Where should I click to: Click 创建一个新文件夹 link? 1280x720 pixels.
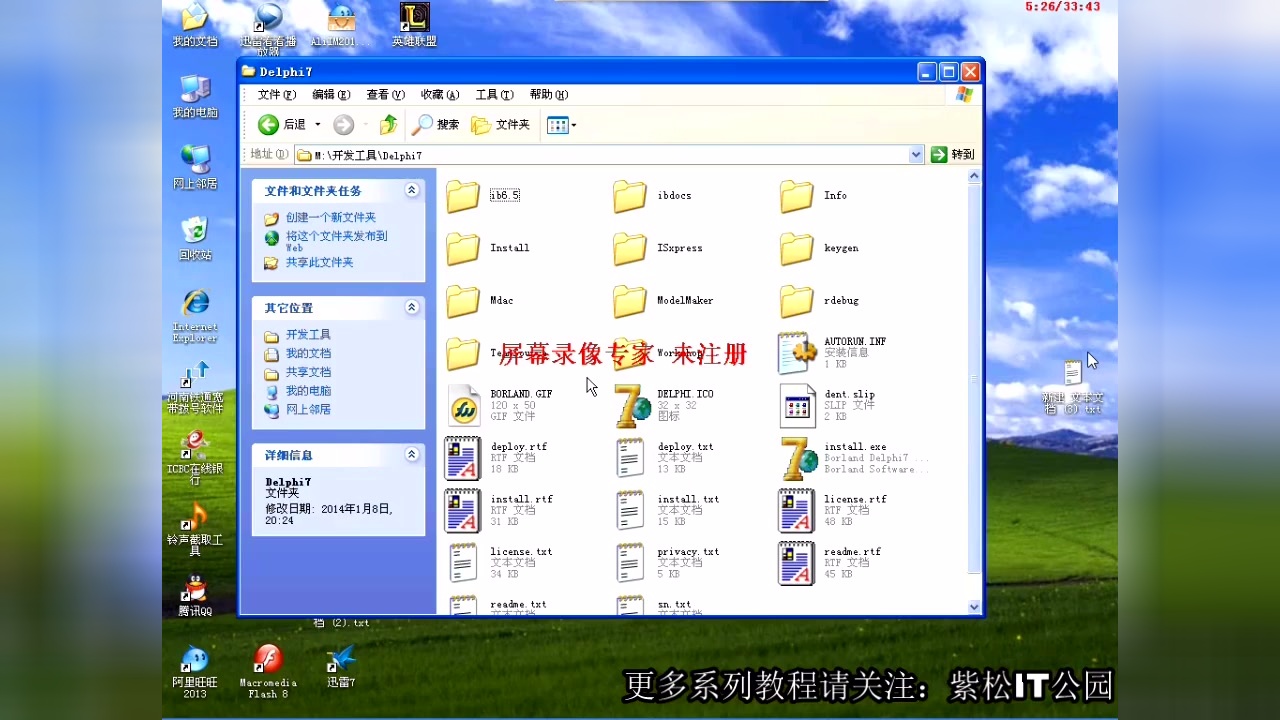point(331,218)
